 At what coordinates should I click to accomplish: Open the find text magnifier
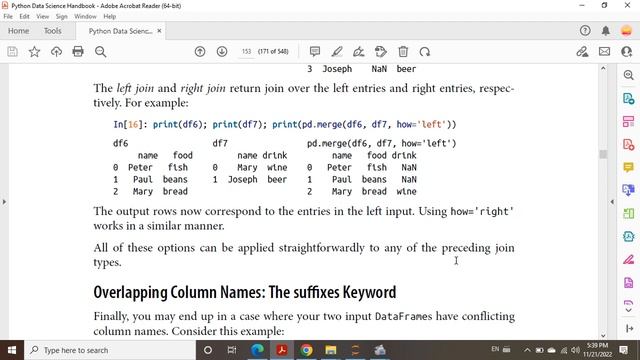pos(100,51)
